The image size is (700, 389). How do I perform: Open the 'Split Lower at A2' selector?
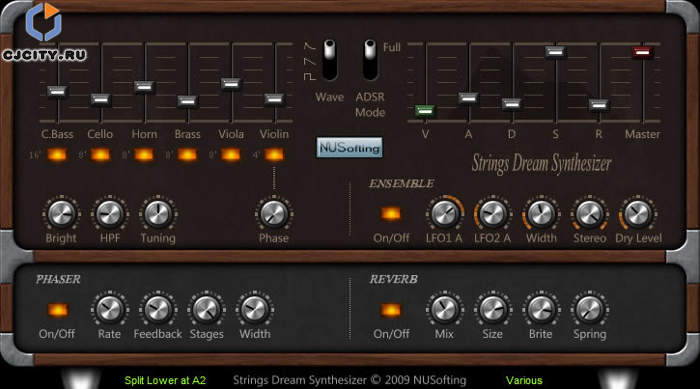(x=165, y=381)
